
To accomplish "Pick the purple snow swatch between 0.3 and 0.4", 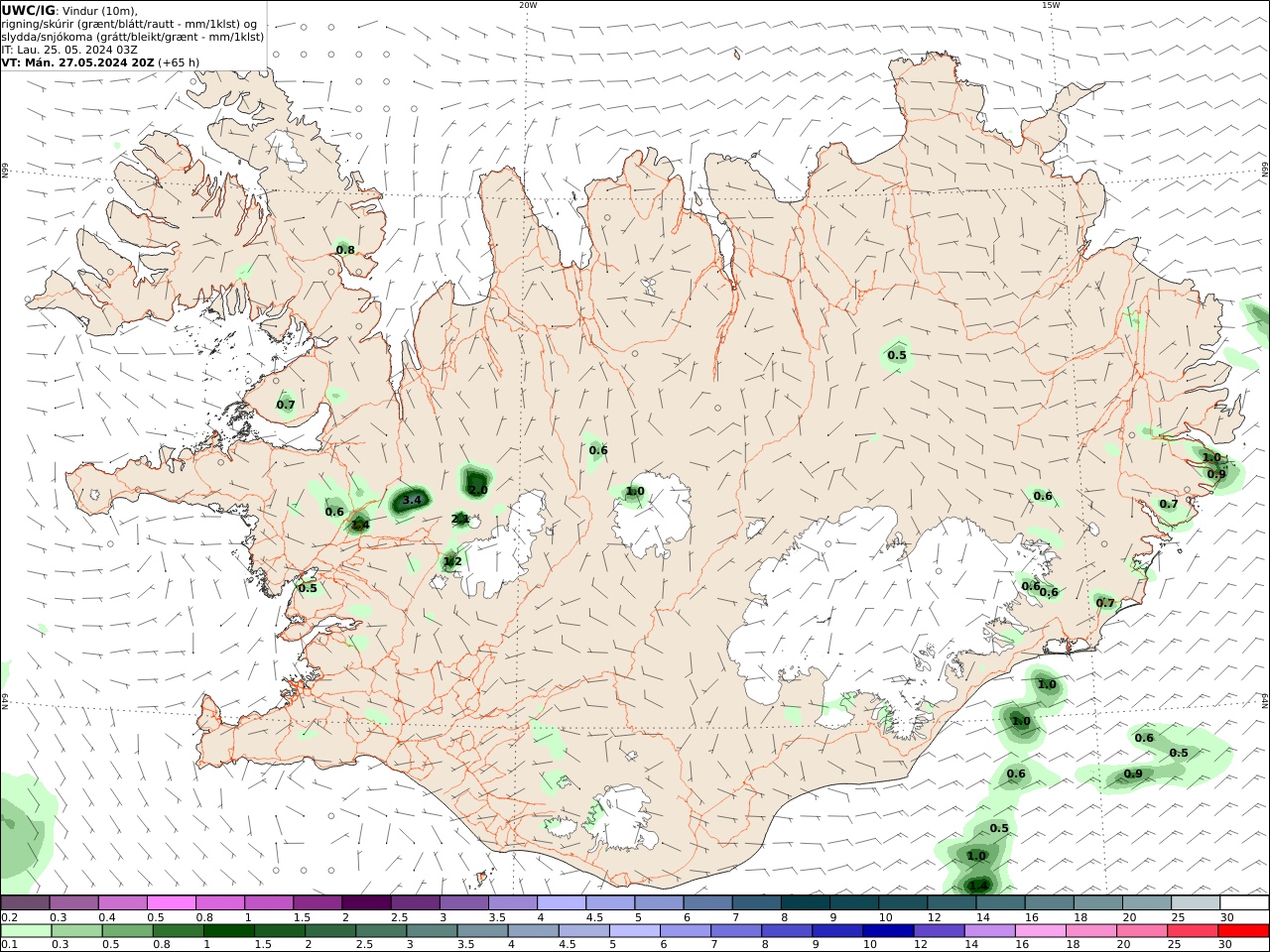I will point(73,902).
